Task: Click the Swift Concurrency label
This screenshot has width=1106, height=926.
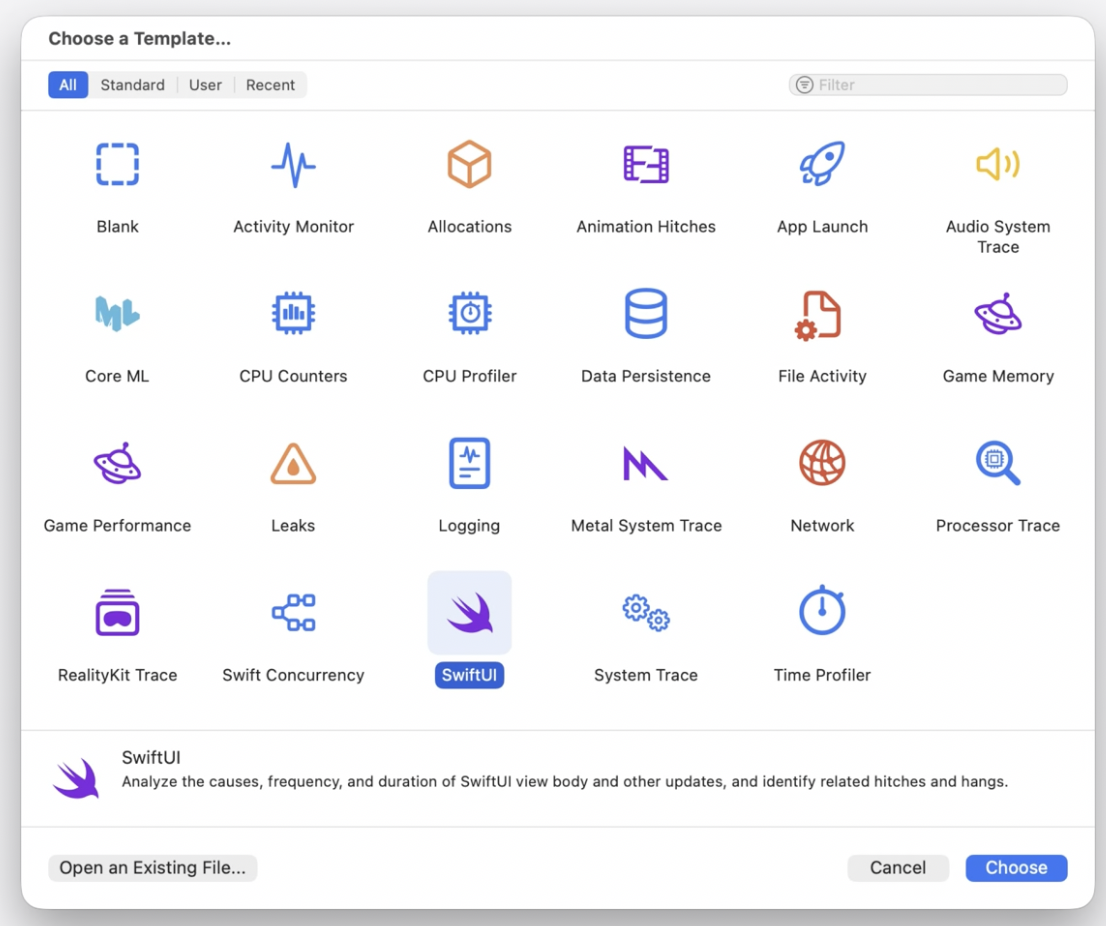Action: tap(293, 676)
